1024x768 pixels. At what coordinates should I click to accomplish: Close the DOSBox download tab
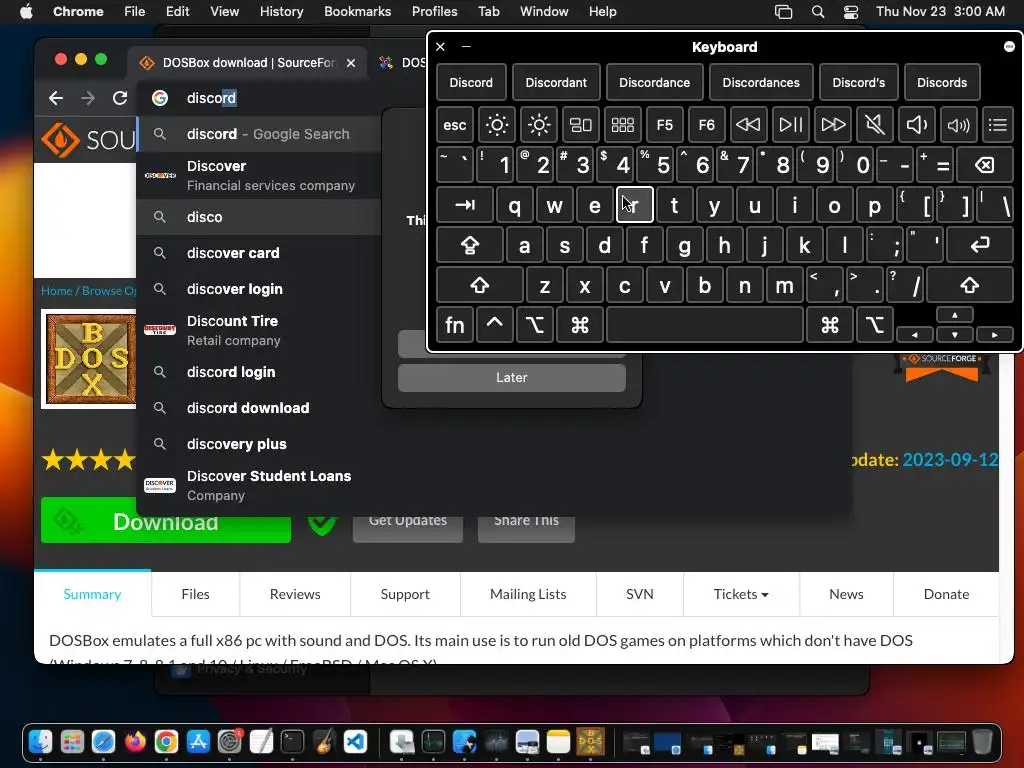[351, 63]
